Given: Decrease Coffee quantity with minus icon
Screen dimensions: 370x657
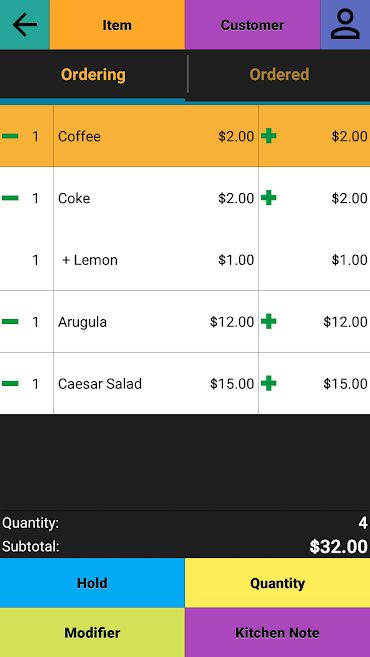Looking at the screenshot, I should pyautogui.click(x=10, y=136).
